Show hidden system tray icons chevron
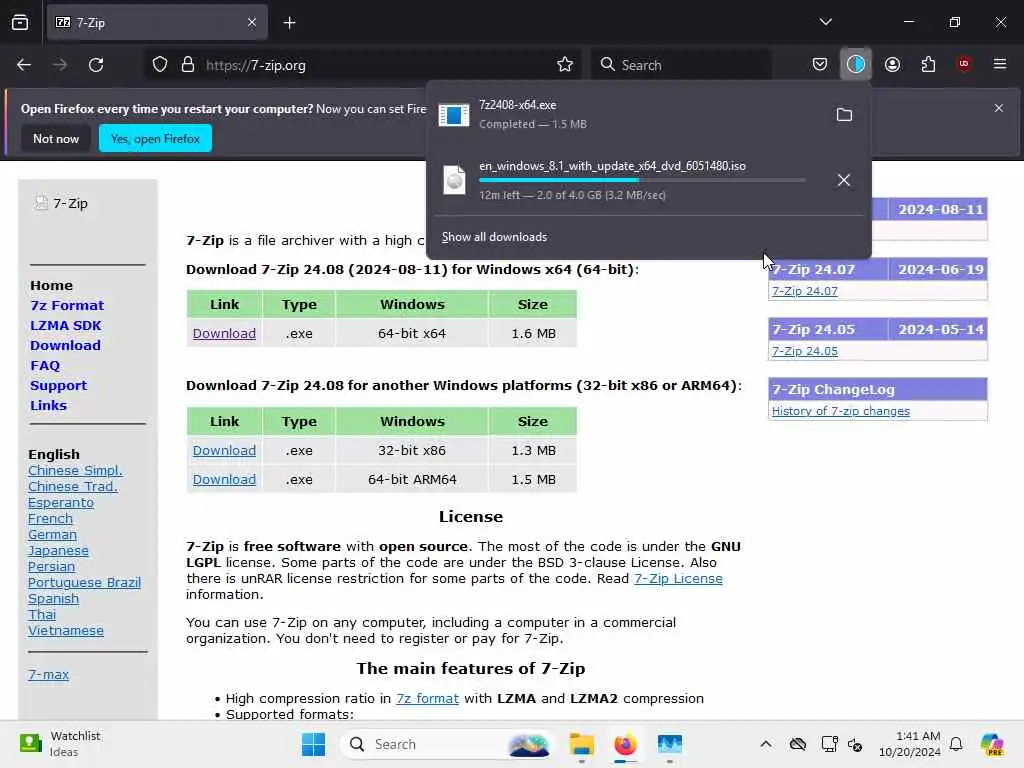 click(x=766, y=744)
